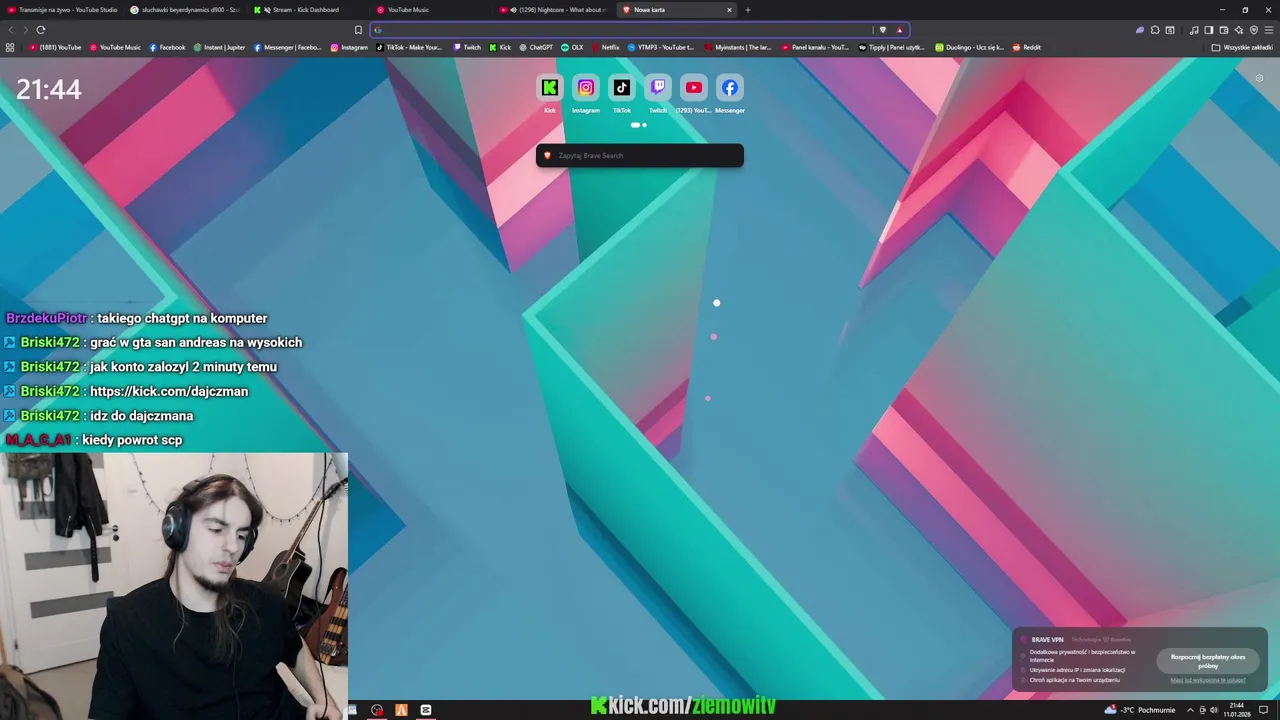Open the apps grid in bookmarks bar
The width and height of the screenshot is (1280, 720).
(10, 47)
